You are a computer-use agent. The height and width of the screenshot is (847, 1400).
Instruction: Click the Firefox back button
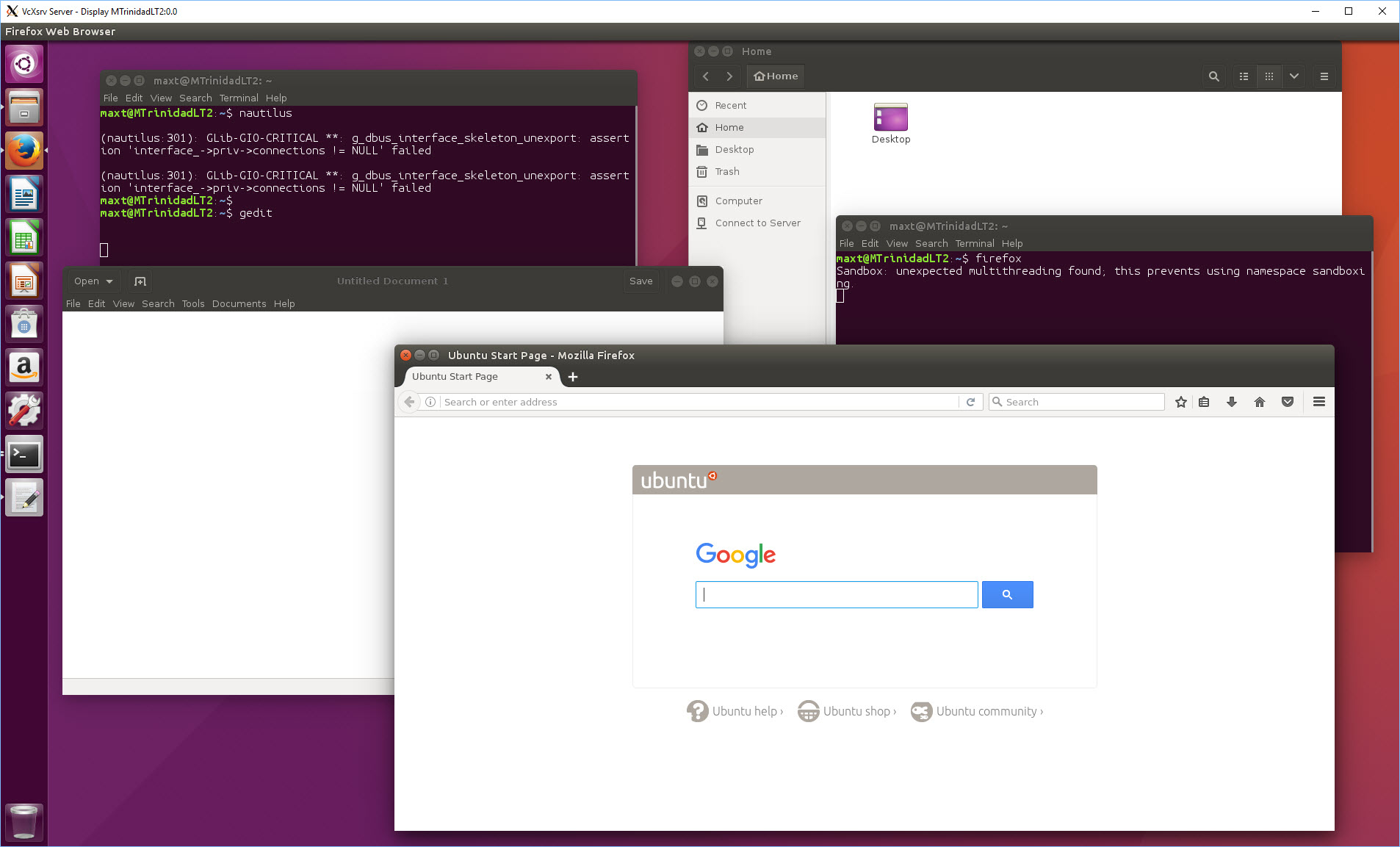410,402
